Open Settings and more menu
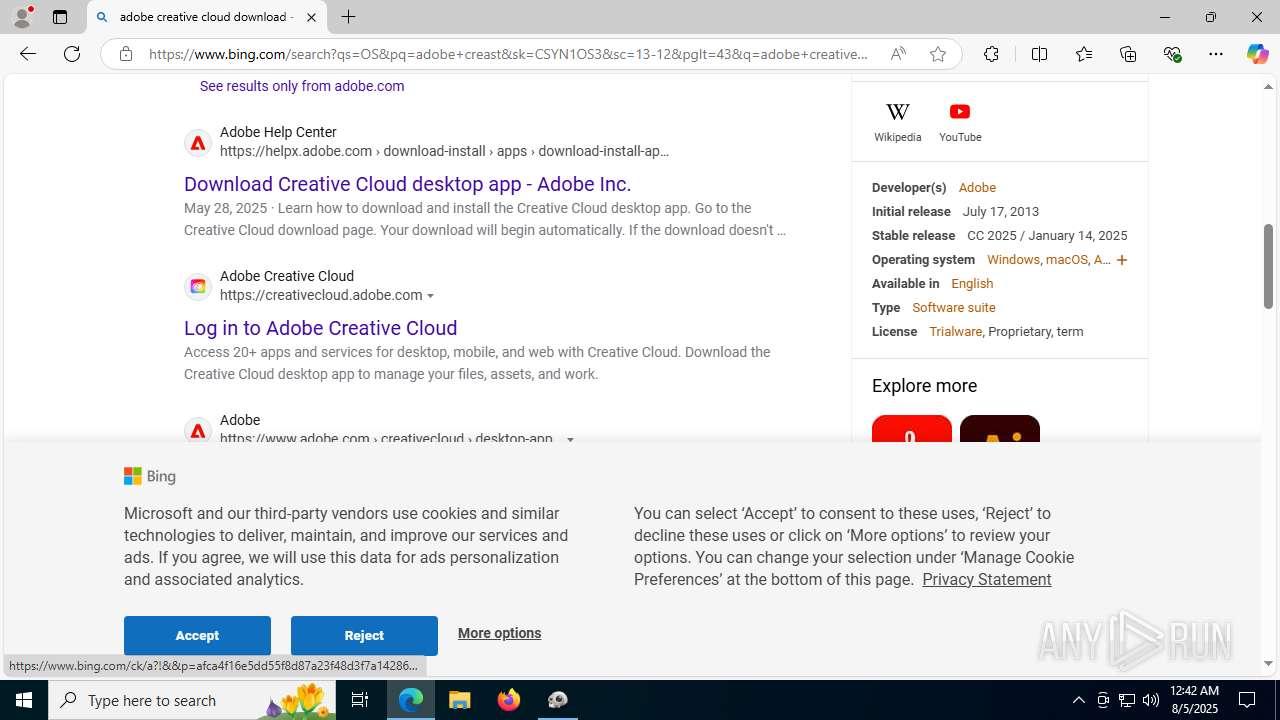The image size is (1280, 720). click(x=1216, y=54)
